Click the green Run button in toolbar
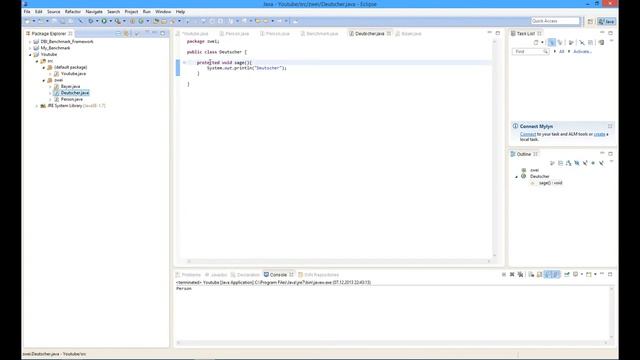This screenshot has width=640, height=360. point(104,21)
